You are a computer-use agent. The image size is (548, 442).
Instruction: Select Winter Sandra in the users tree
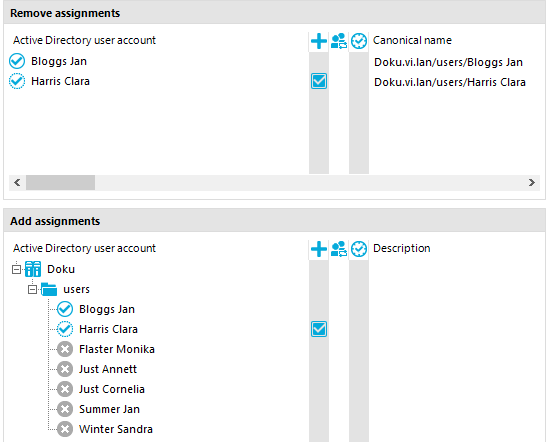116,429
